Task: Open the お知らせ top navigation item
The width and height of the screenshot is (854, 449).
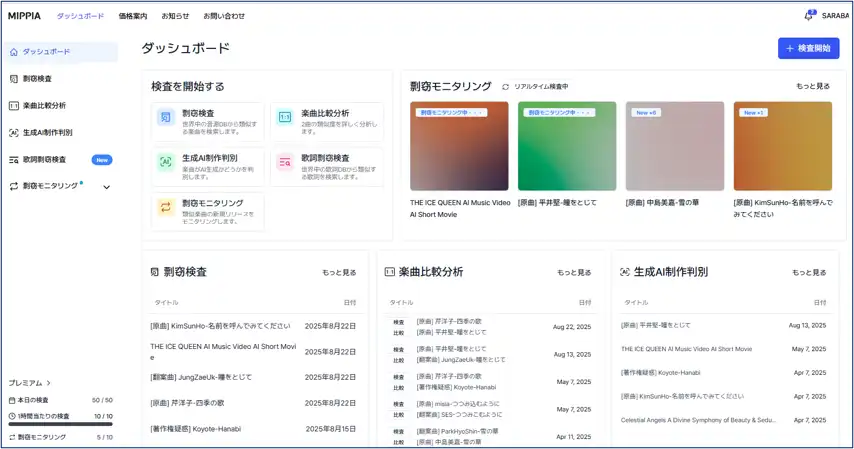Action: [175, 16]
